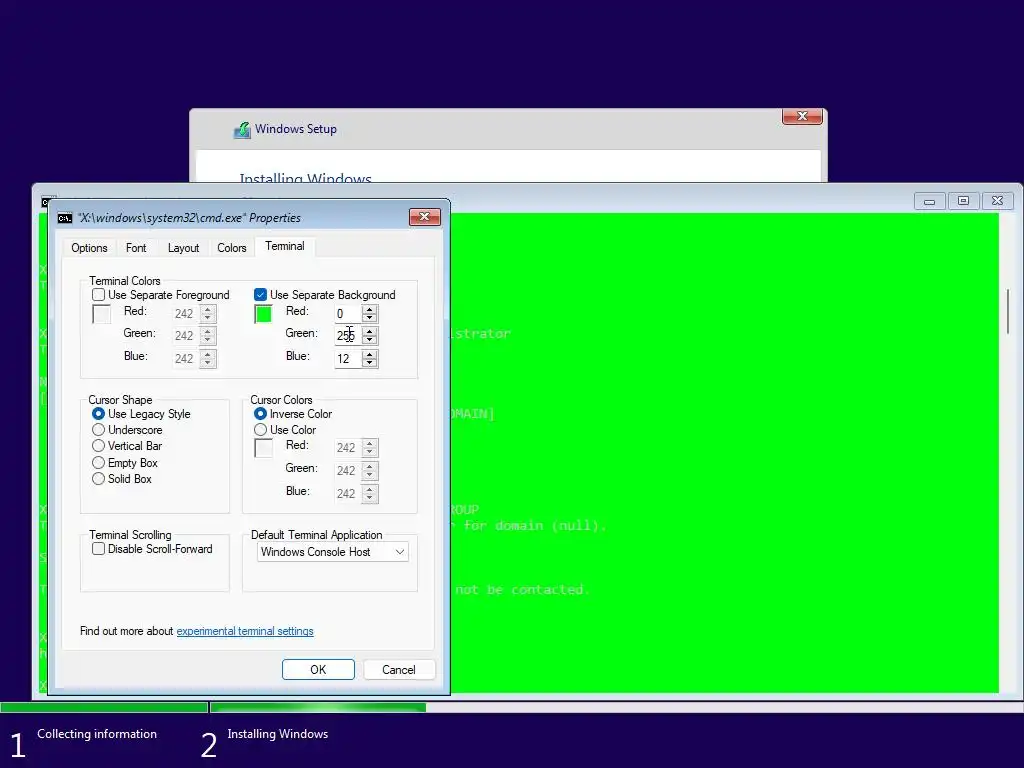The image size is (1024, 768).
Task: Switch to the Options tab
Action: pos(89,248)
